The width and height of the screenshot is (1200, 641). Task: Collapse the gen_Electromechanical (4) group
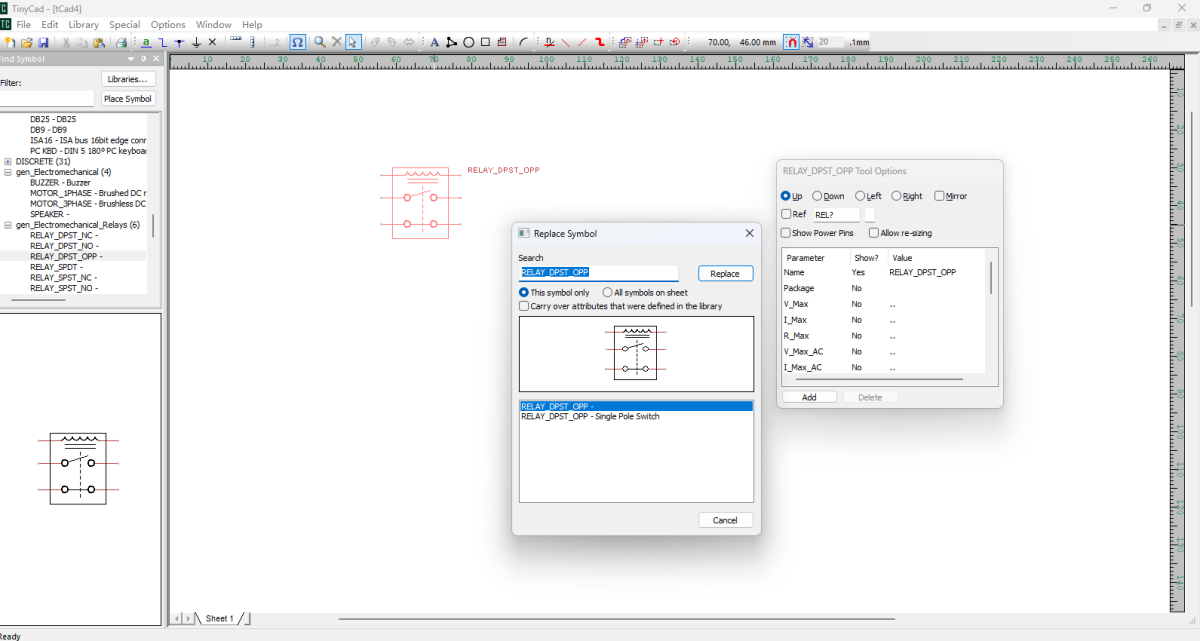(x=8, y=172)
